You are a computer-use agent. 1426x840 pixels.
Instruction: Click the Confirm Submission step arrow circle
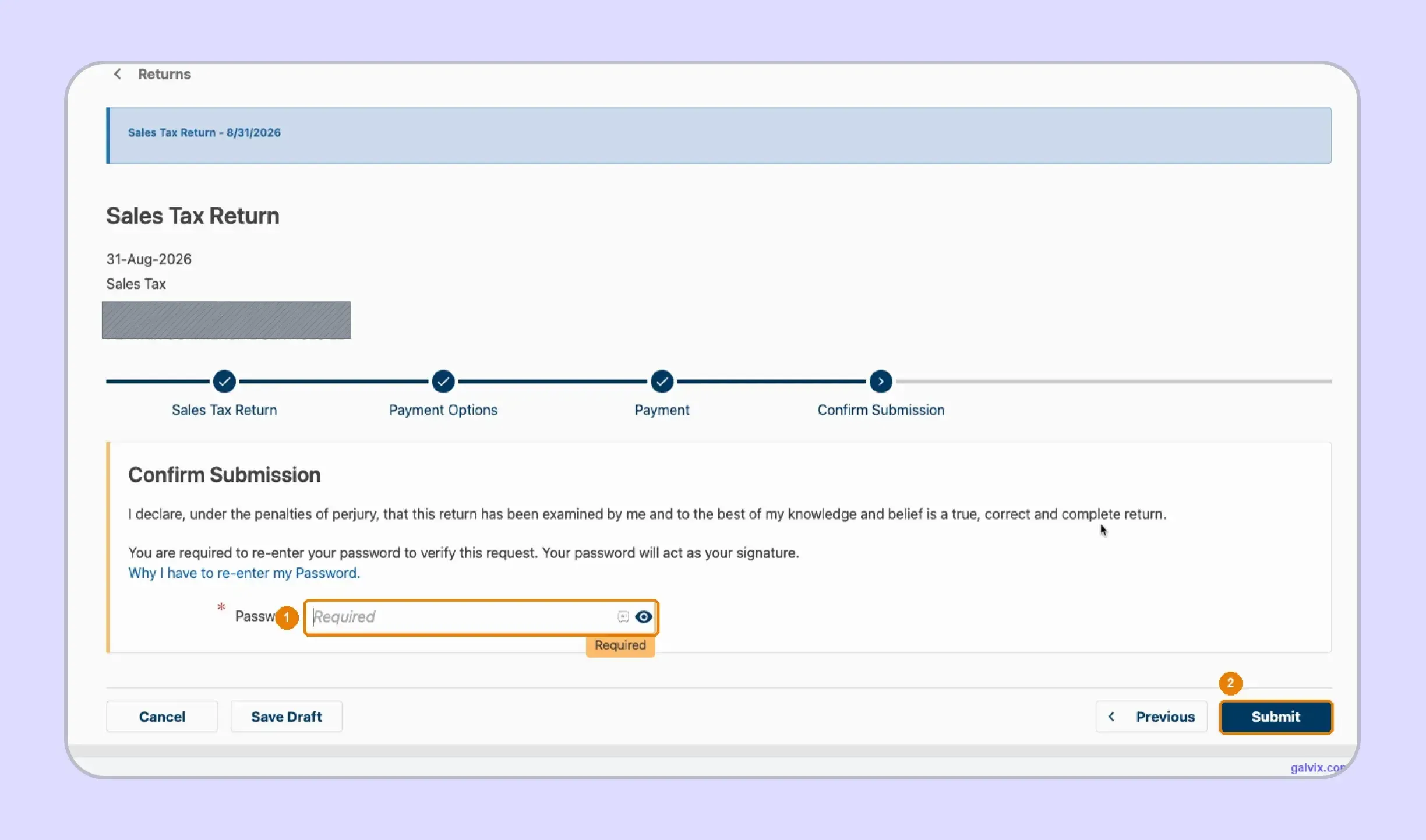[x=881, y=382]
